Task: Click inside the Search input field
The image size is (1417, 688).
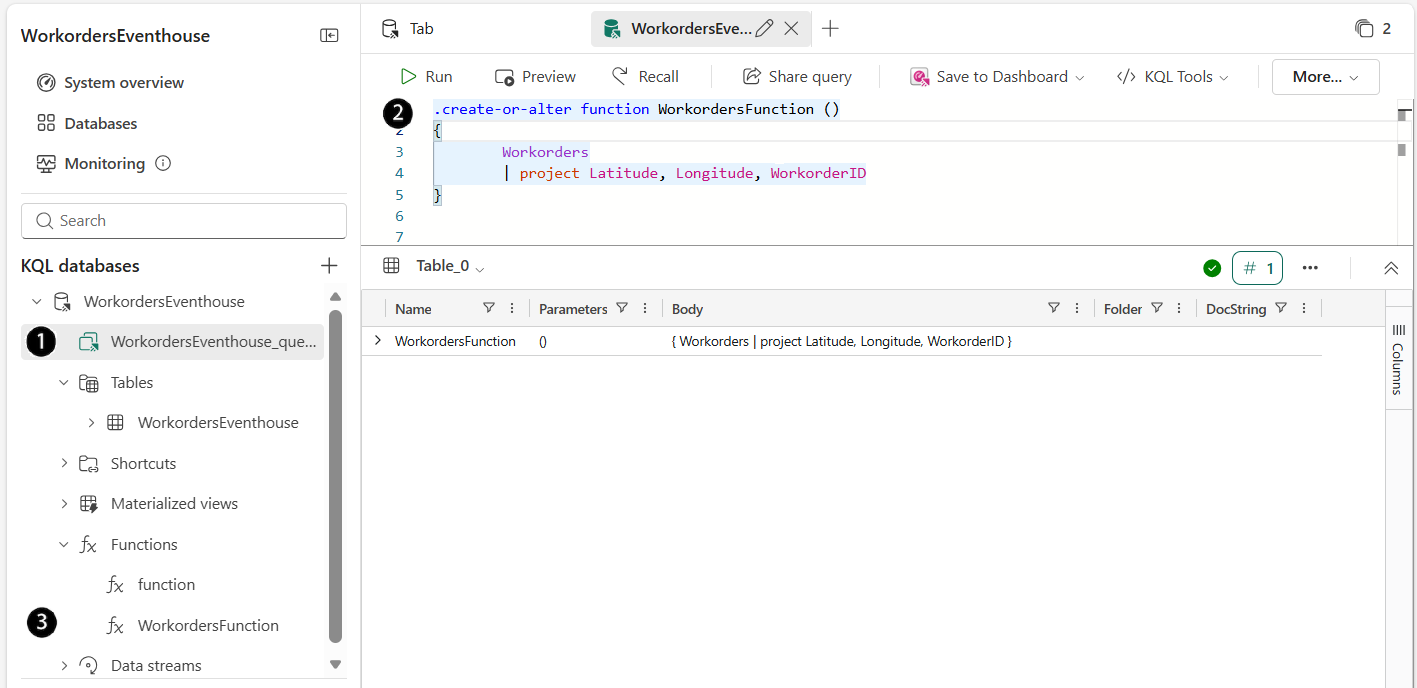Action: coord(184,220)
